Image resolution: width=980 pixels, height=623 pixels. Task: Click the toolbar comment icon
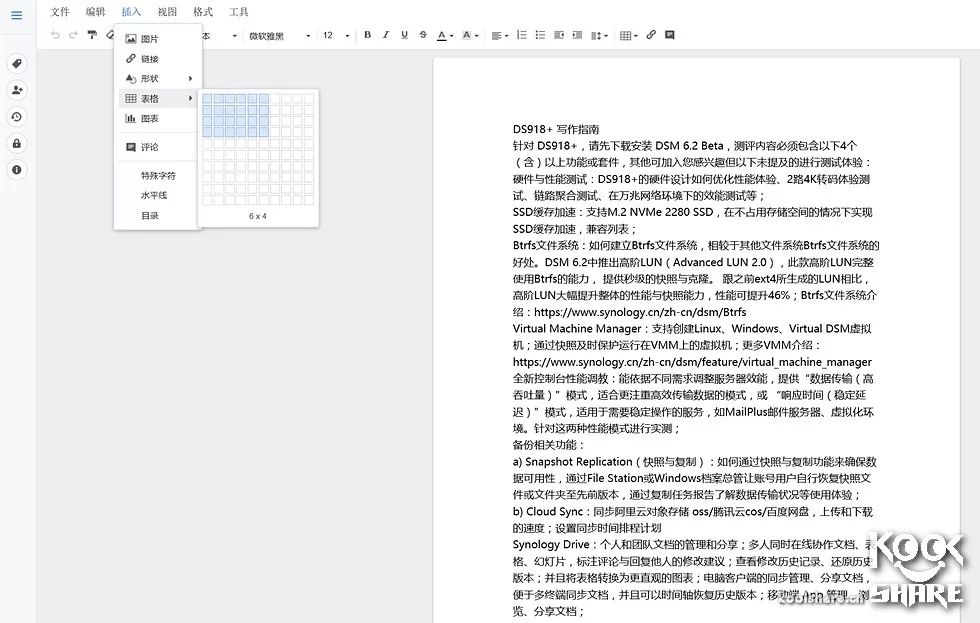pyautogui.click(x=669, y=35)
